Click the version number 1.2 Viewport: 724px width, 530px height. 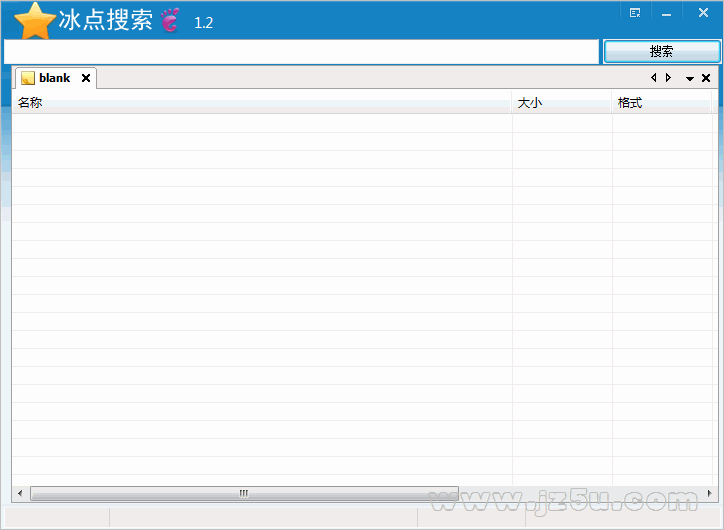pyautogui.click(x=203, y=23)
